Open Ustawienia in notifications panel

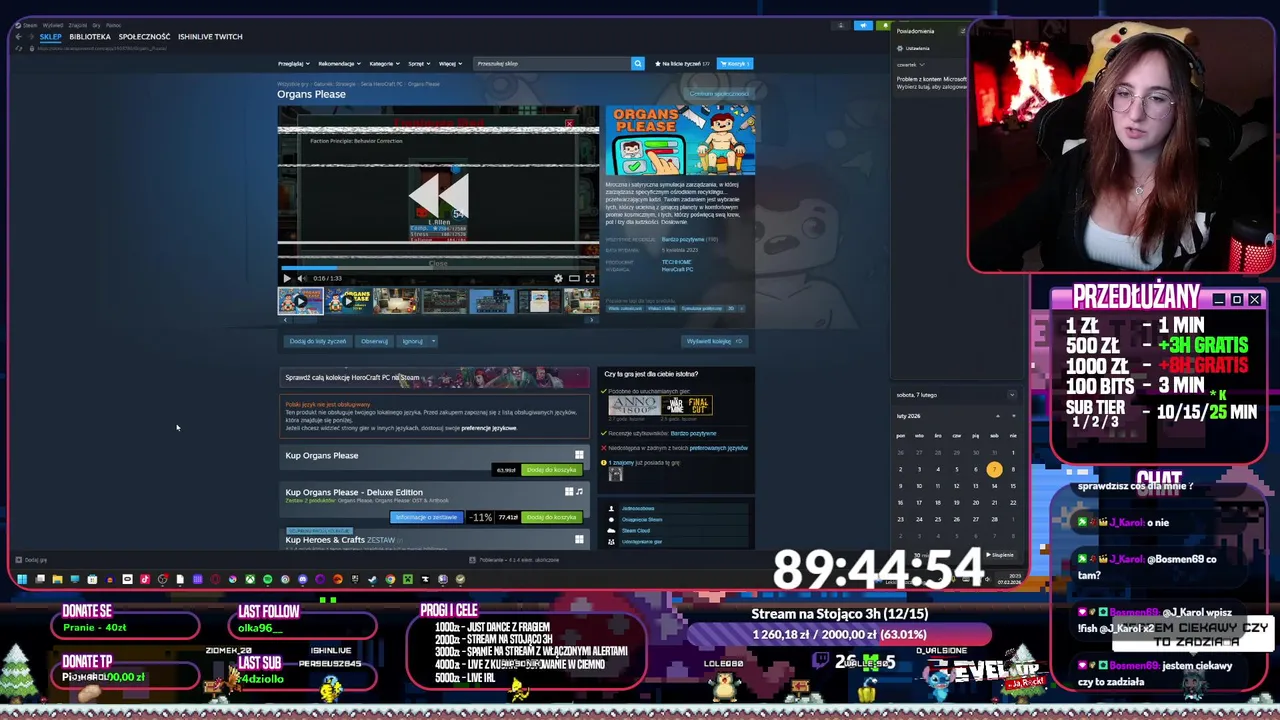tap(913, 48)
